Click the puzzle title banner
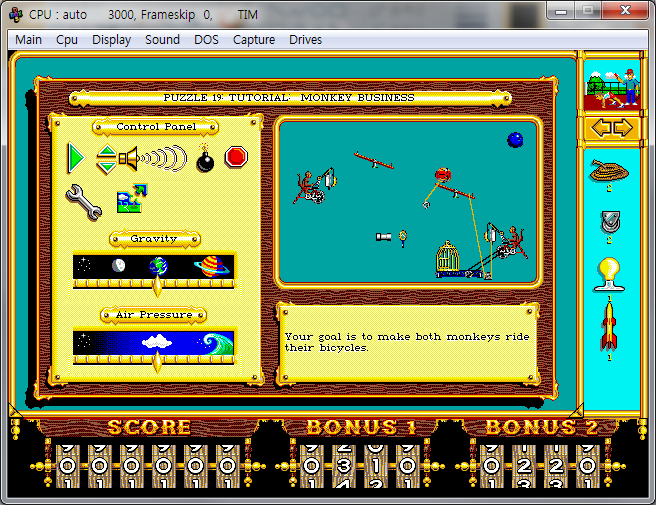The image size is (656, 505). coord(290,98)
